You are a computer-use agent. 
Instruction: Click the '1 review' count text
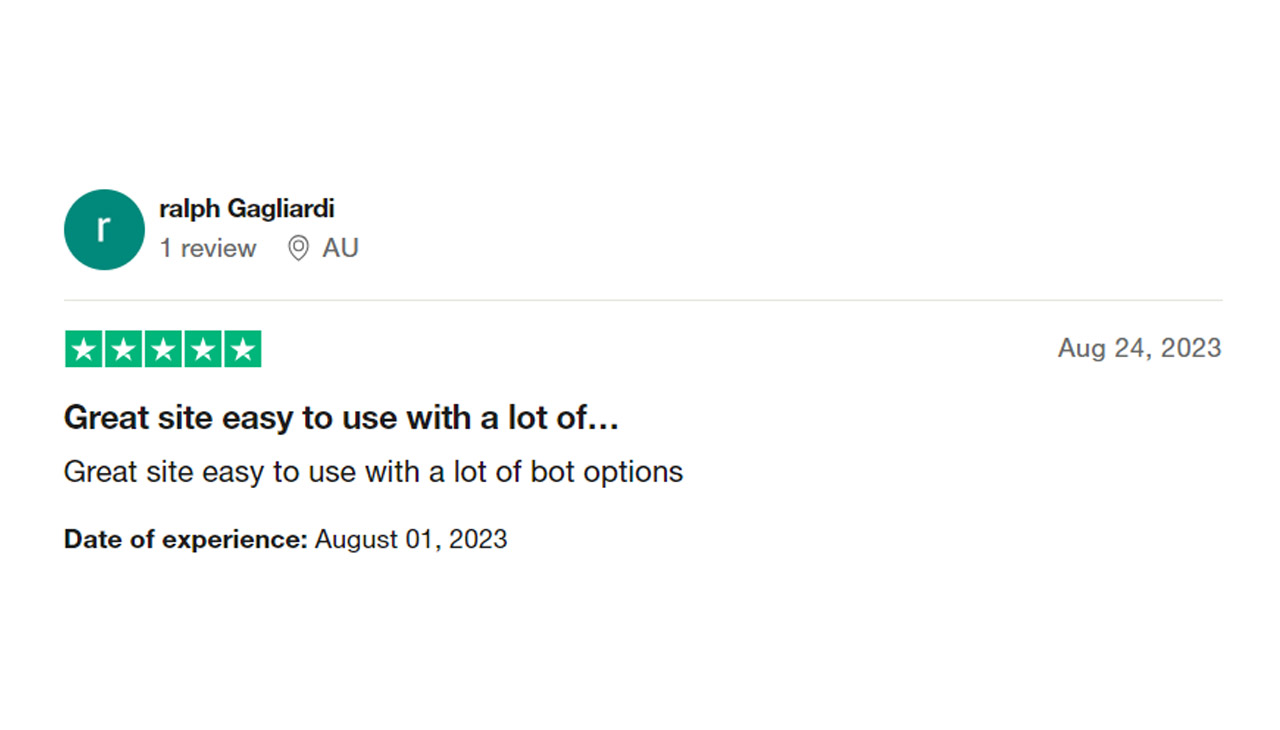pos(208,248)
